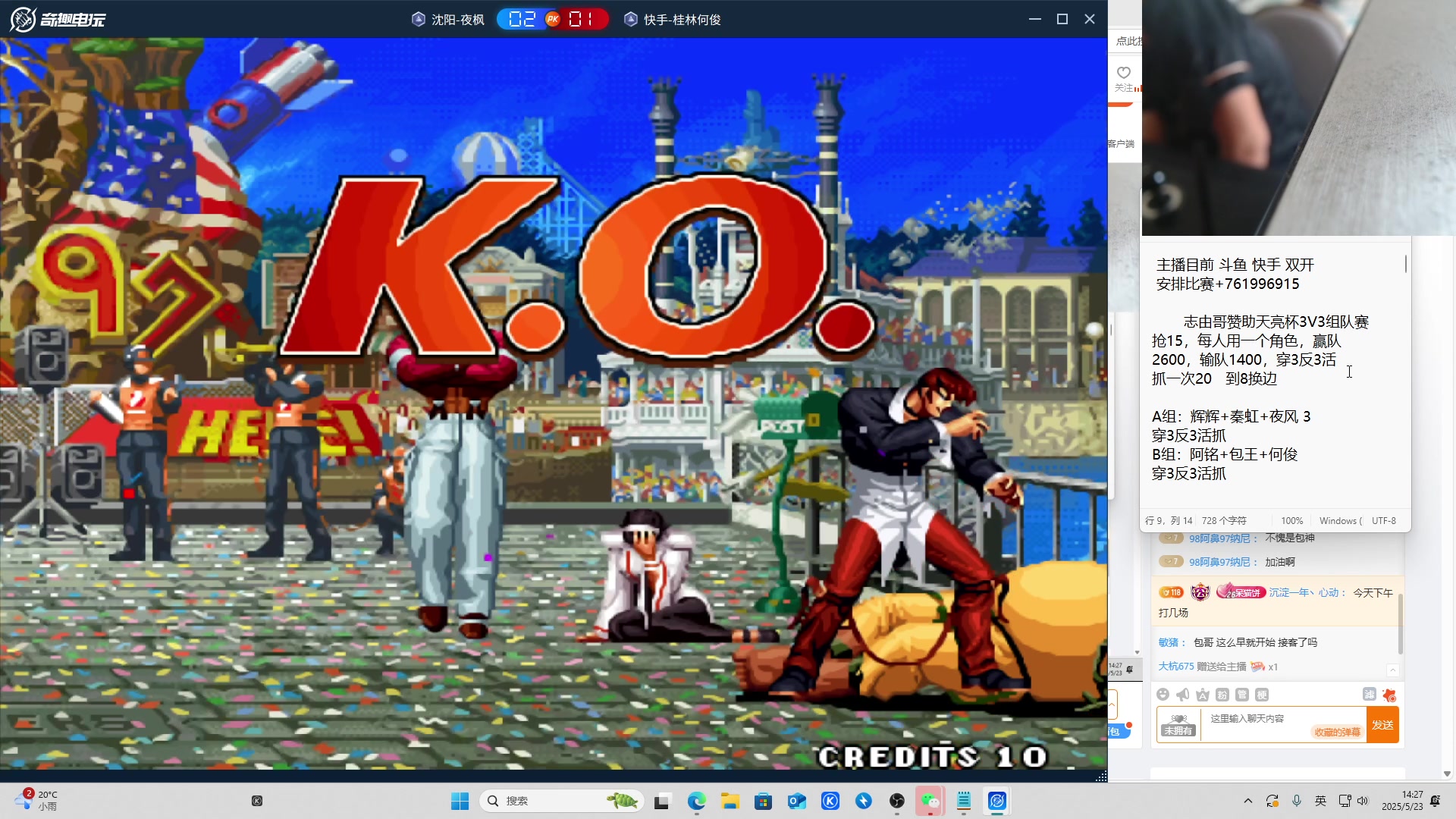Click the red splash effects icon
This screenshot has height=819, width=1456.
coord(1389,695)
